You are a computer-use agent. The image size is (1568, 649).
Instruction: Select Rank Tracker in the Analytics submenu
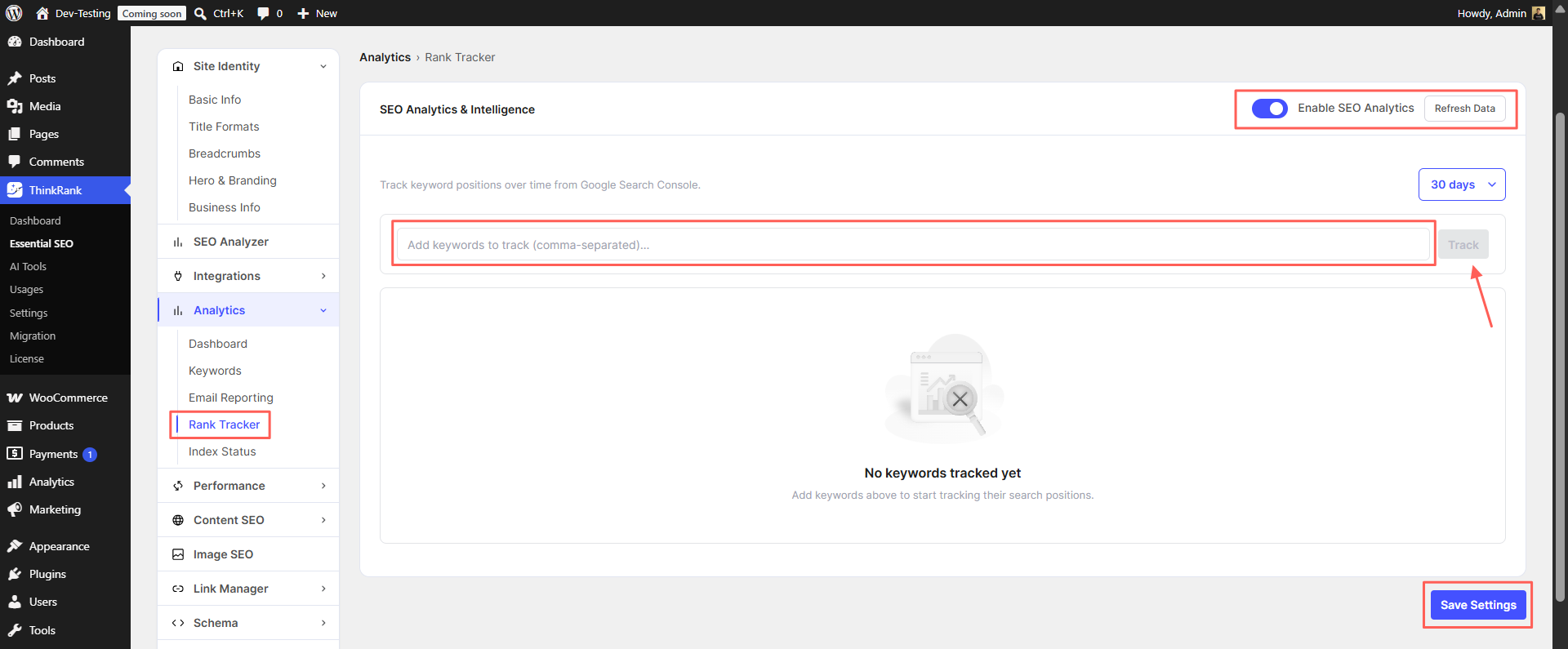click(x=224, y=425)
